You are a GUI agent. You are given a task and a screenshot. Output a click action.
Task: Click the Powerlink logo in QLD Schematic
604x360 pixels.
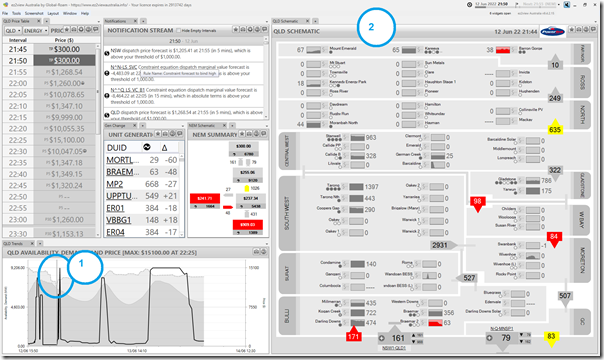click(552, 31)
